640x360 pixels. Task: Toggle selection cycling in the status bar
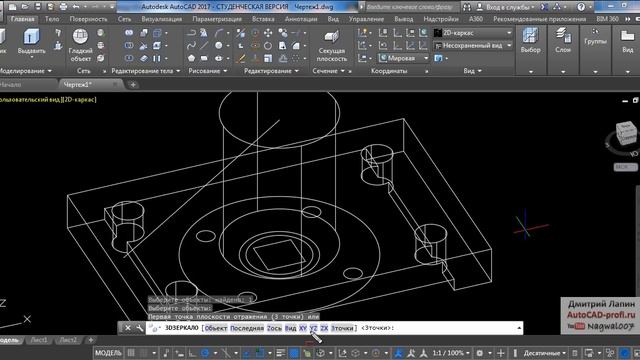307,353
